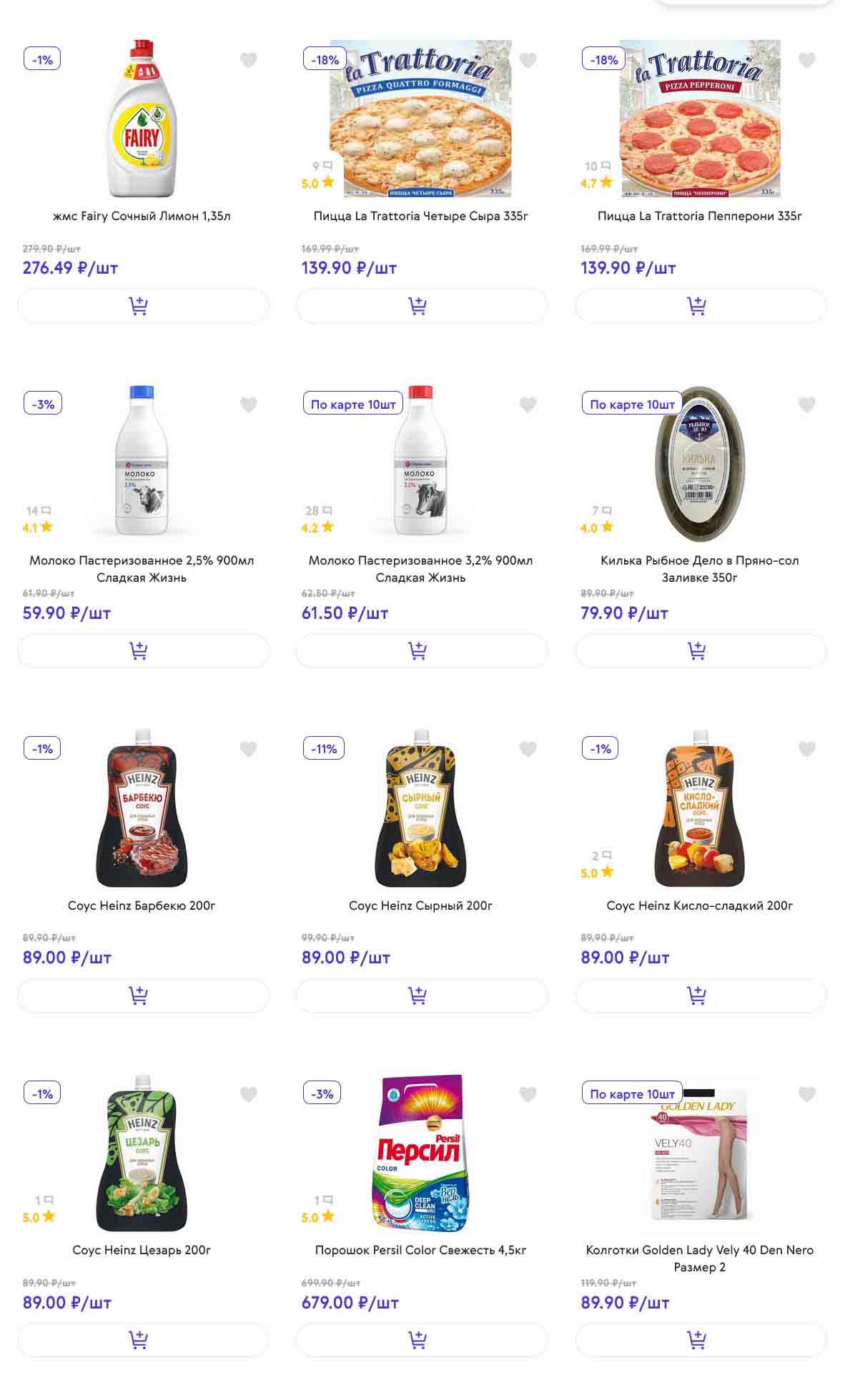The width and height of the screenshot is (855, 1400).
Task: Toggle favorite heart on Пицца Пепперони
Action: coord(806,61)
